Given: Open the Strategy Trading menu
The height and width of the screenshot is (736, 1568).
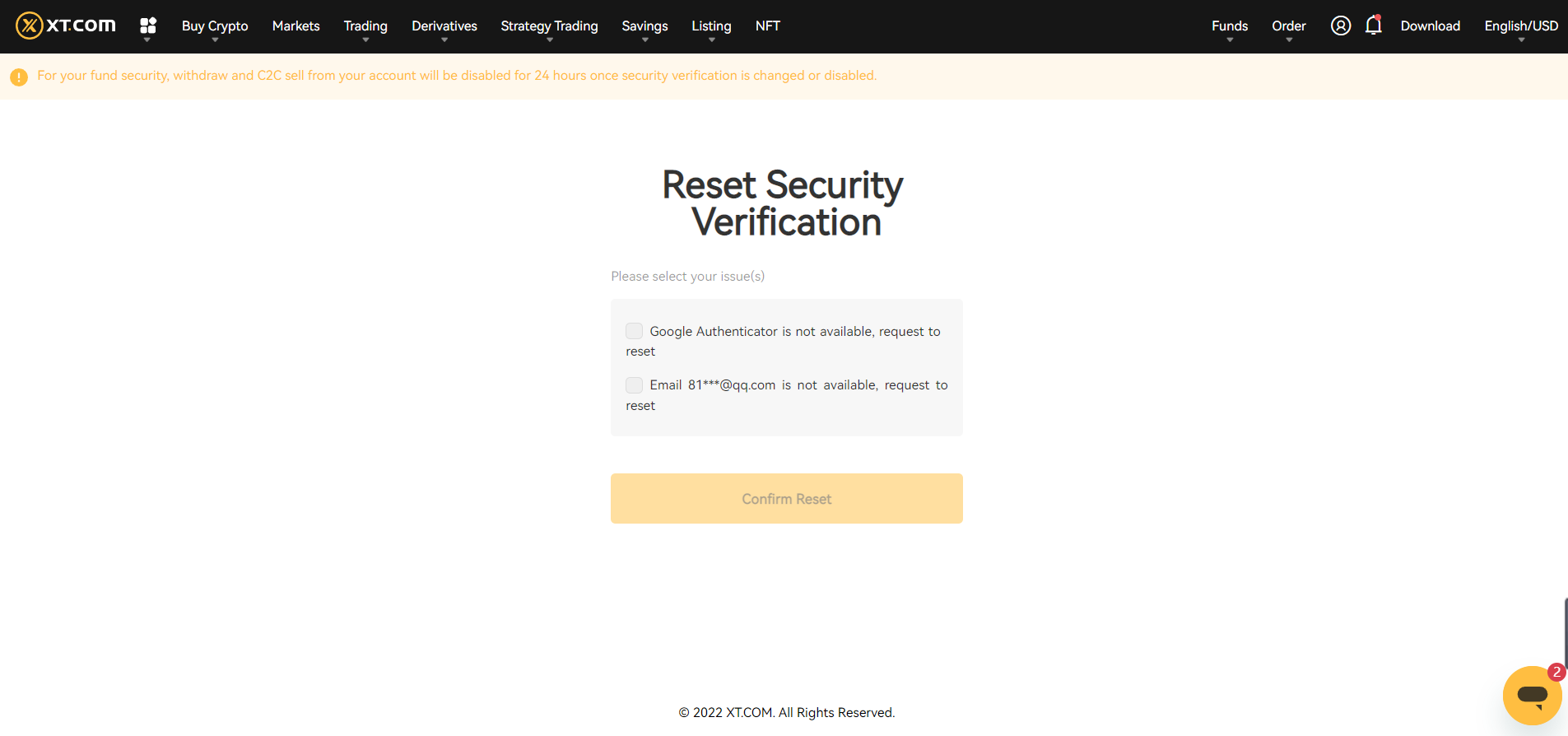Looking at the screenshot, I should 549,26.
